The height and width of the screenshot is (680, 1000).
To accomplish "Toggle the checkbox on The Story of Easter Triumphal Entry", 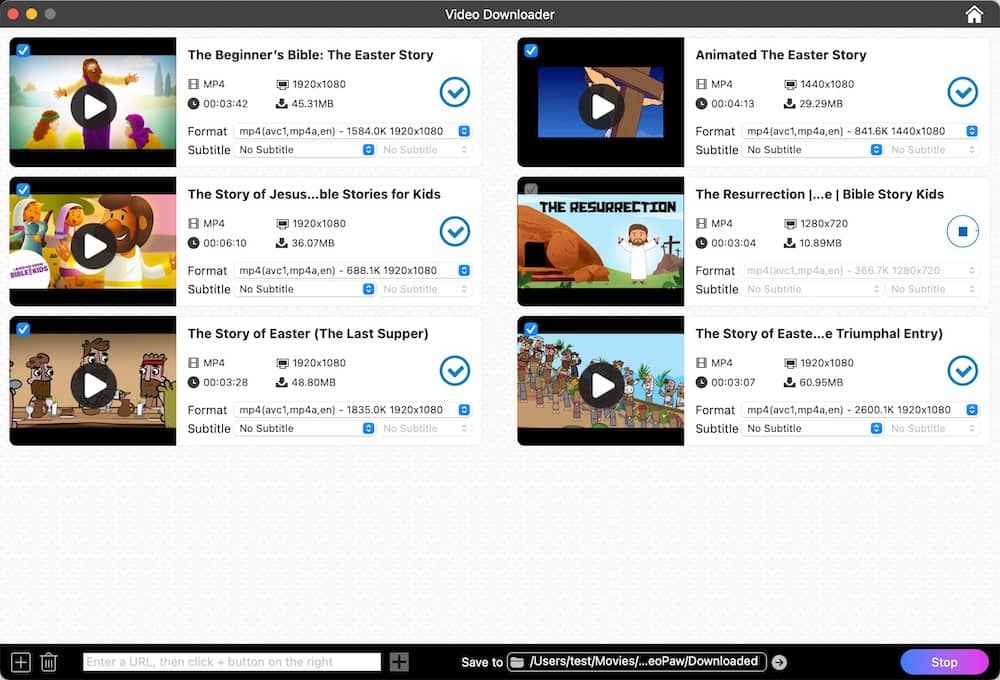I will click(x=530, y=328).
